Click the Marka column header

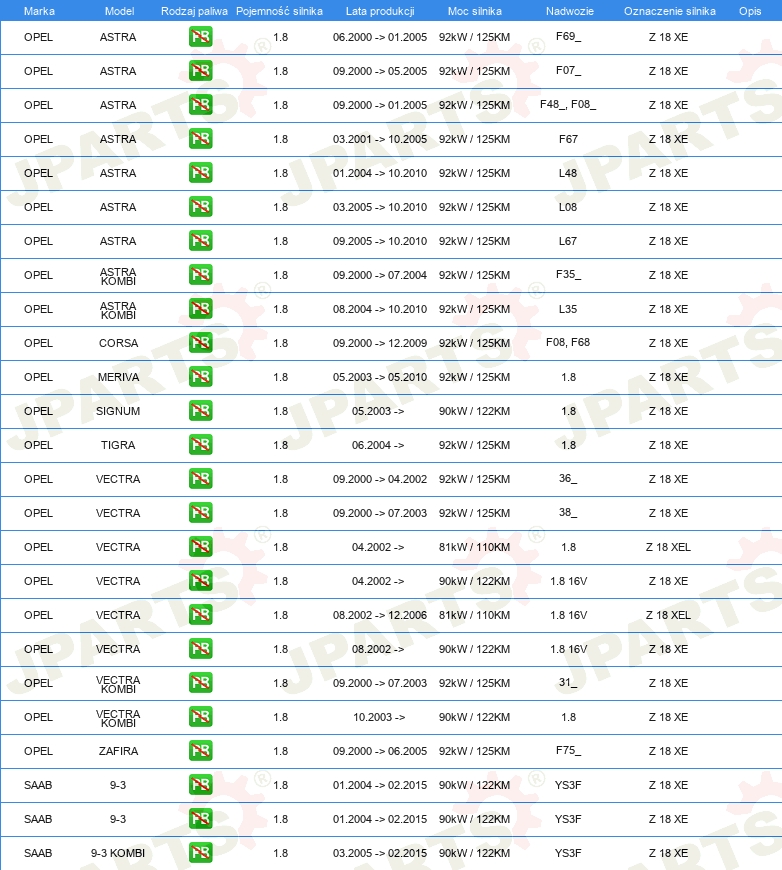point(39,11)
